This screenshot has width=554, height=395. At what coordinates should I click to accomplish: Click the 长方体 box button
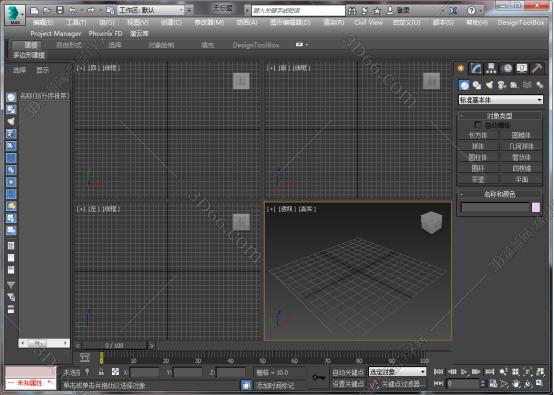(478, 135)
